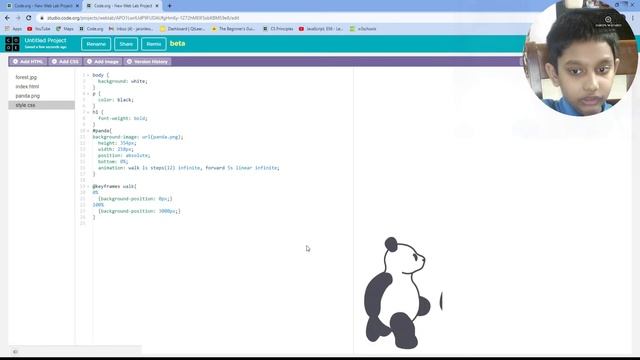Click the Share project button
The width and height of the screenshot is (640, 360).
point(126,44)
